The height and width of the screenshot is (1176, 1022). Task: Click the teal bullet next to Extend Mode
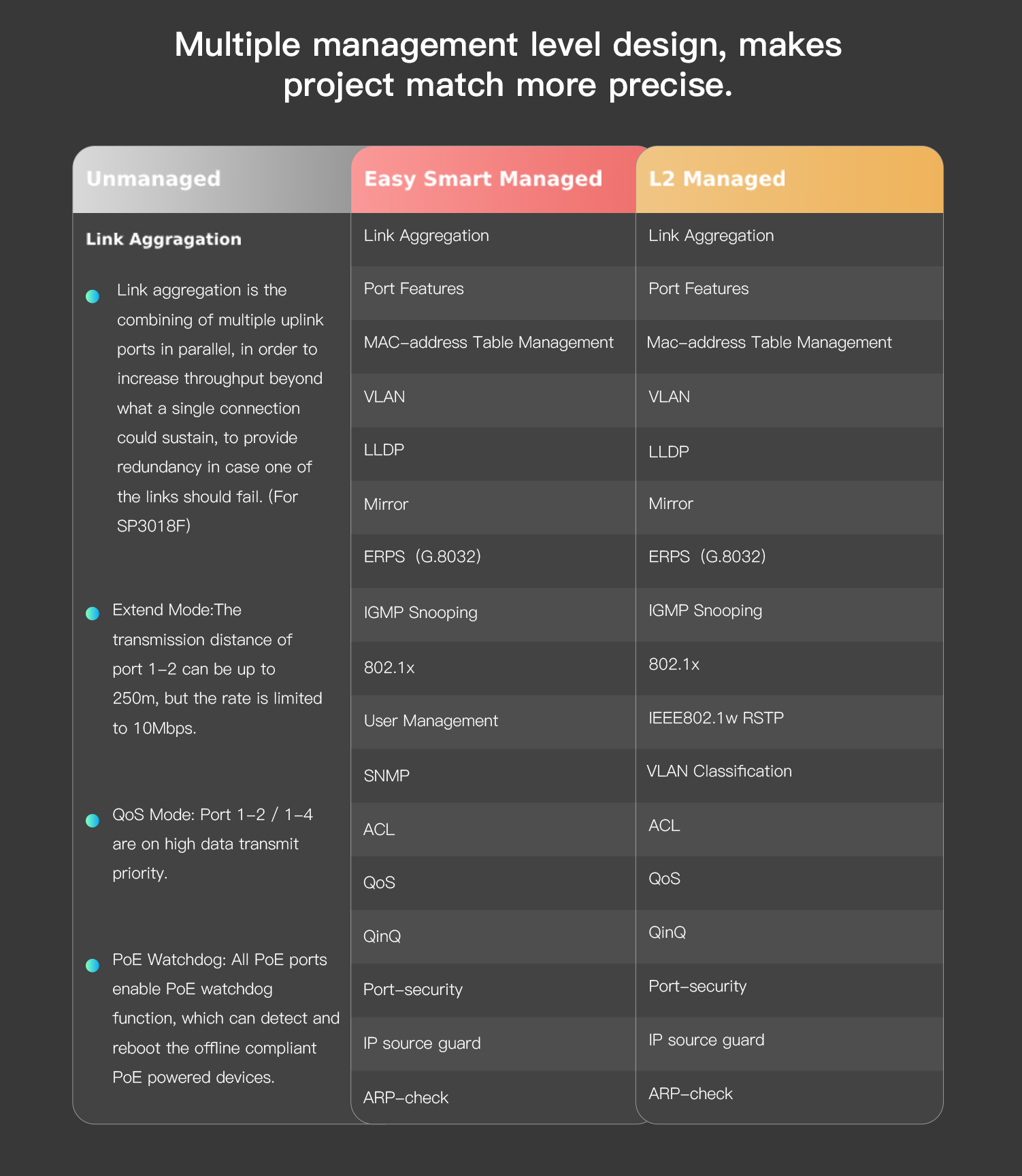coord(93,614)
